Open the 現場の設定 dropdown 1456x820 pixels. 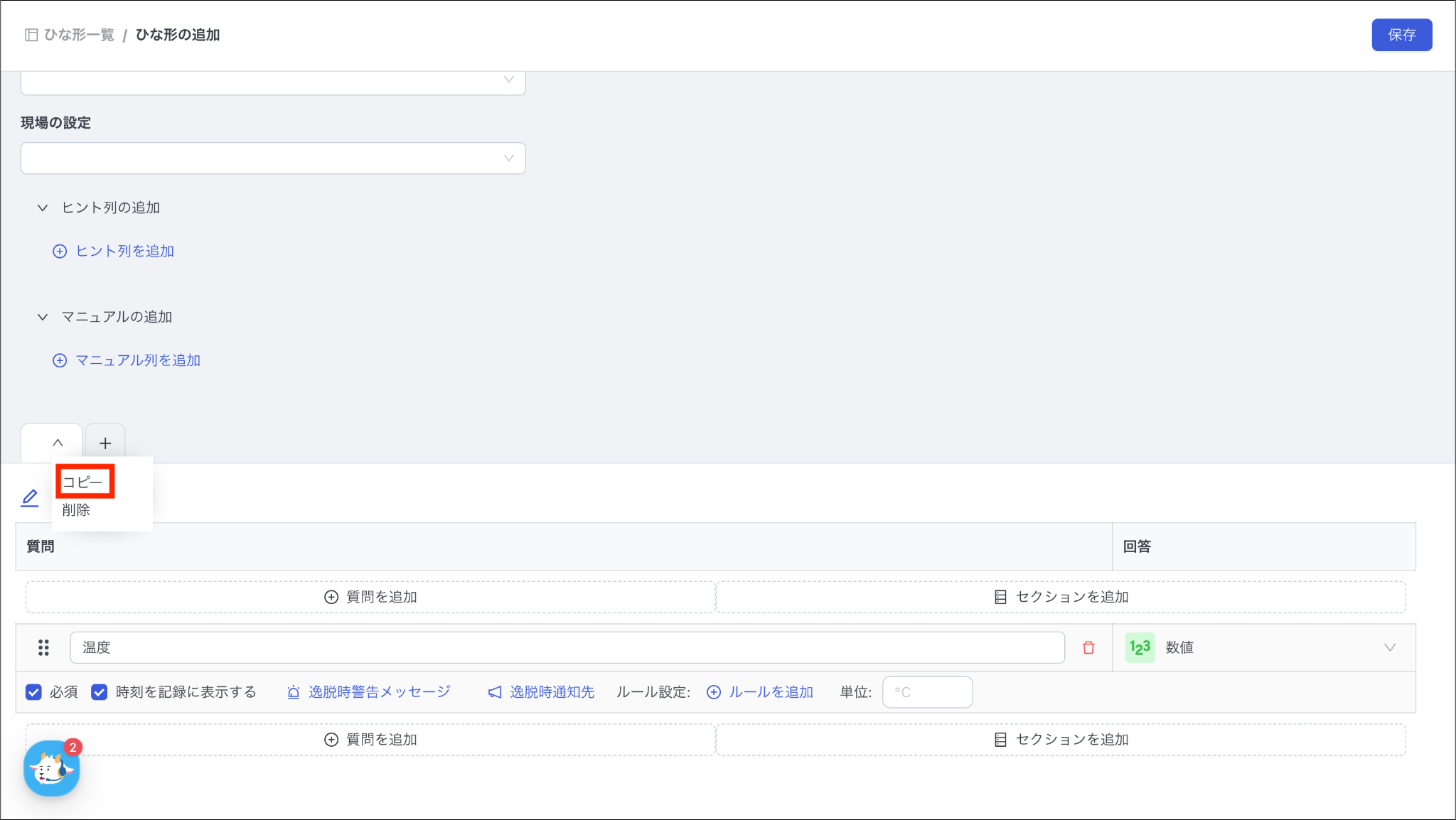(273, 158)
